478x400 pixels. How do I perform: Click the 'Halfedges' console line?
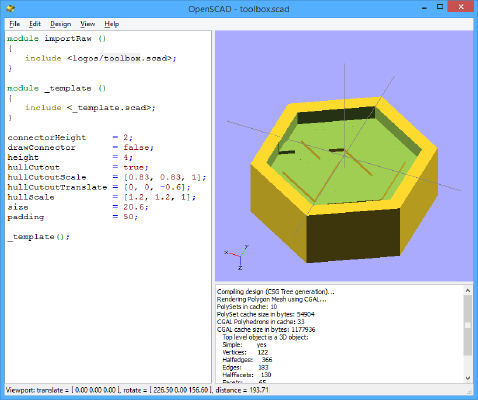pos(247,360)
